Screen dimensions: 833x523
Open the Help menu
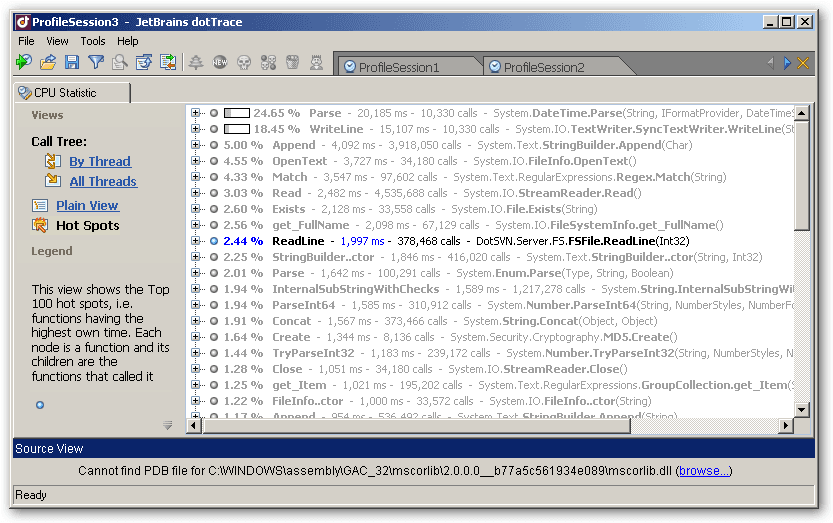coord(128,41)
